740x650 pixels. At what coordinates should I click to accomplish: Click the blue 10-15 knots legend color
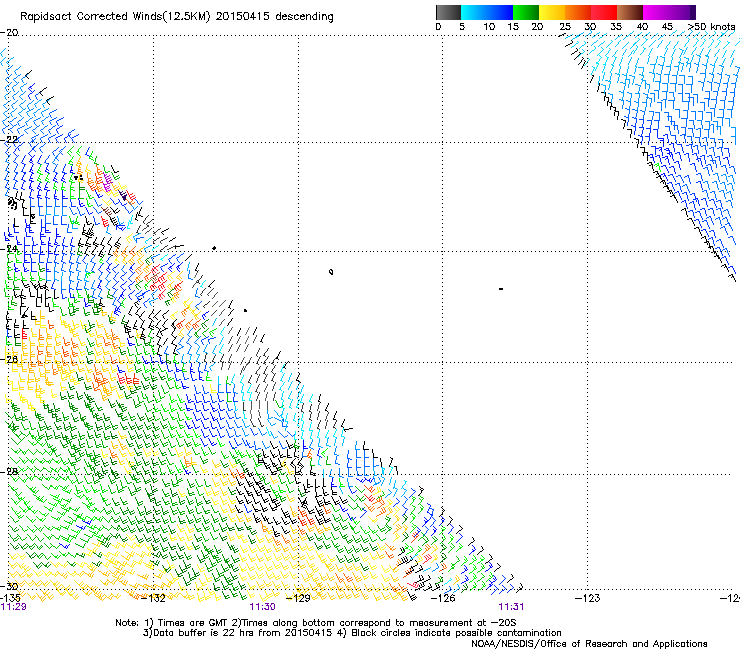point(500,12)
